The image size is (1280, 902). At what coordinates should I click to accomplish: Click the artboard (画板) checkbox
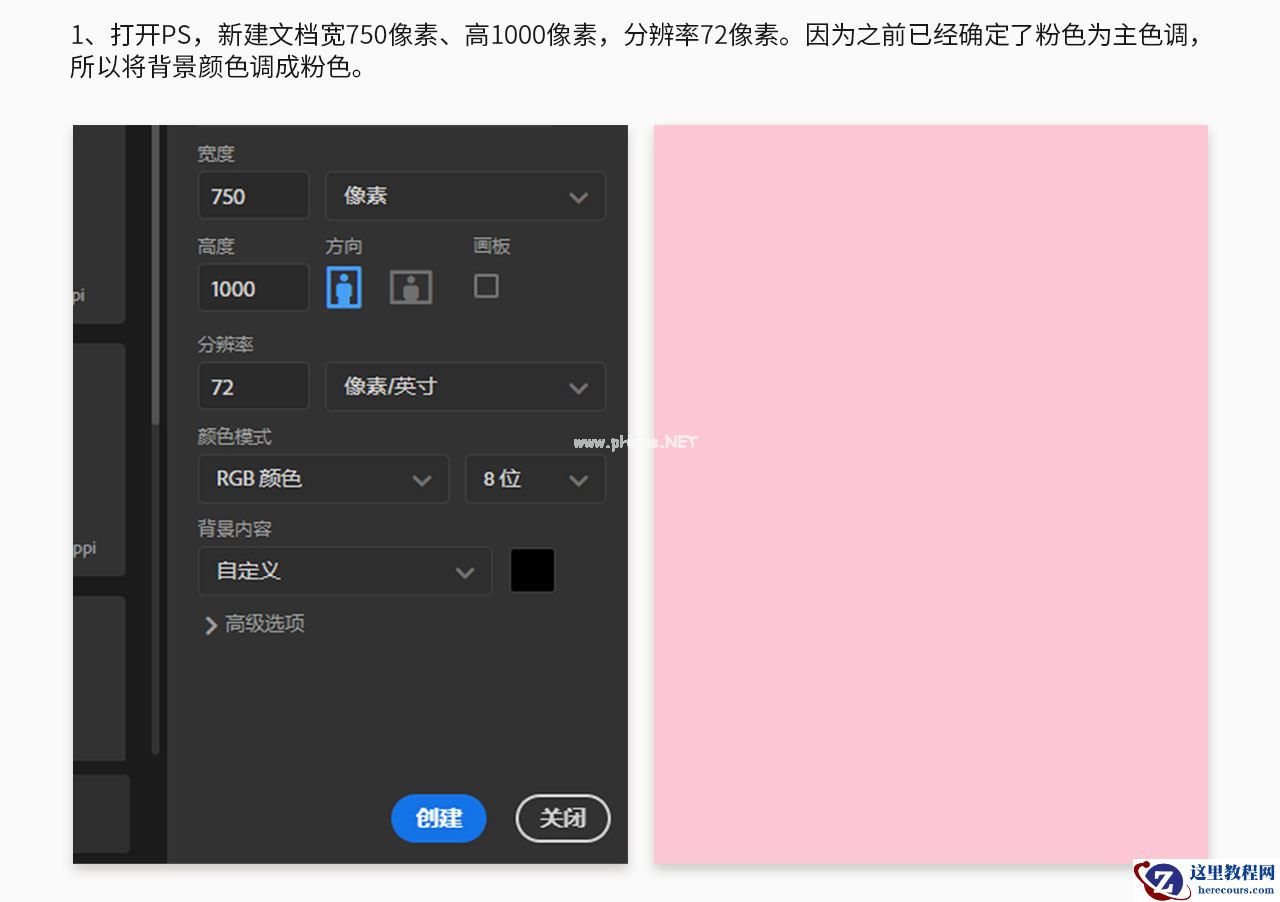(486, 286)
